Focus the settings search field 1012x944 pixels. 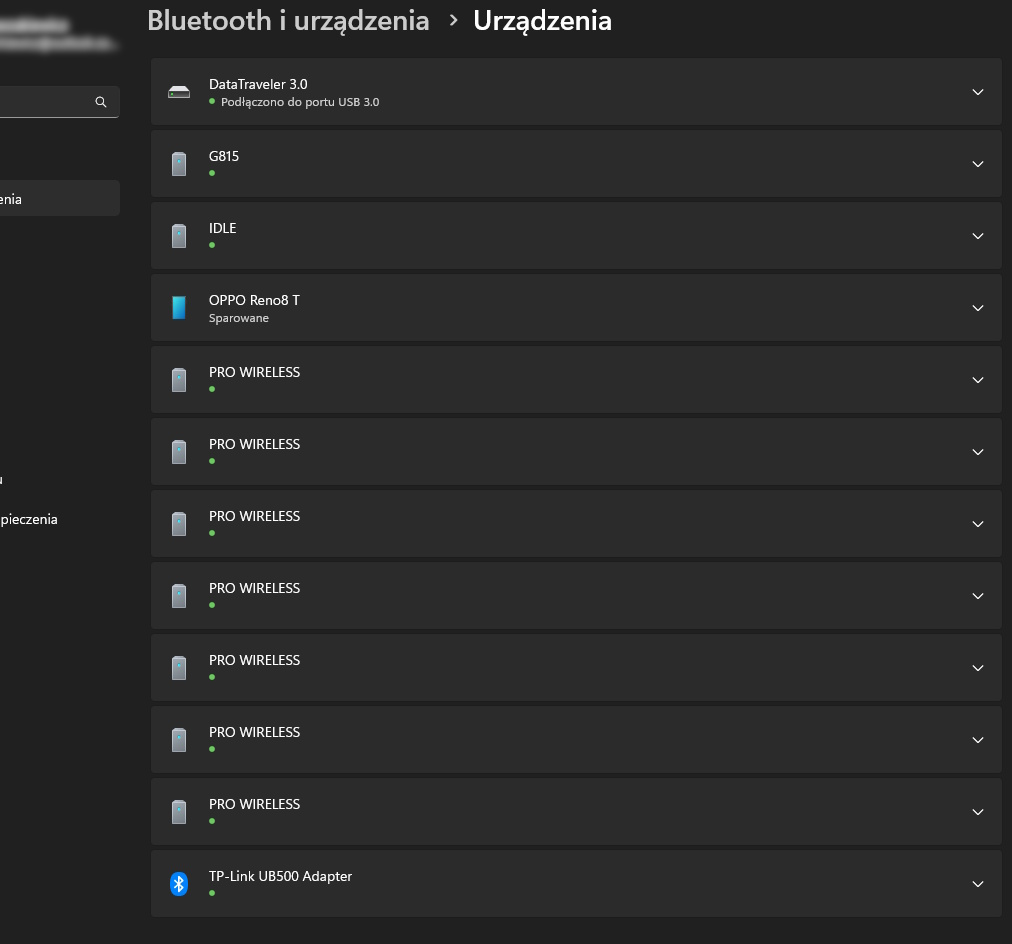coord(59,102)
